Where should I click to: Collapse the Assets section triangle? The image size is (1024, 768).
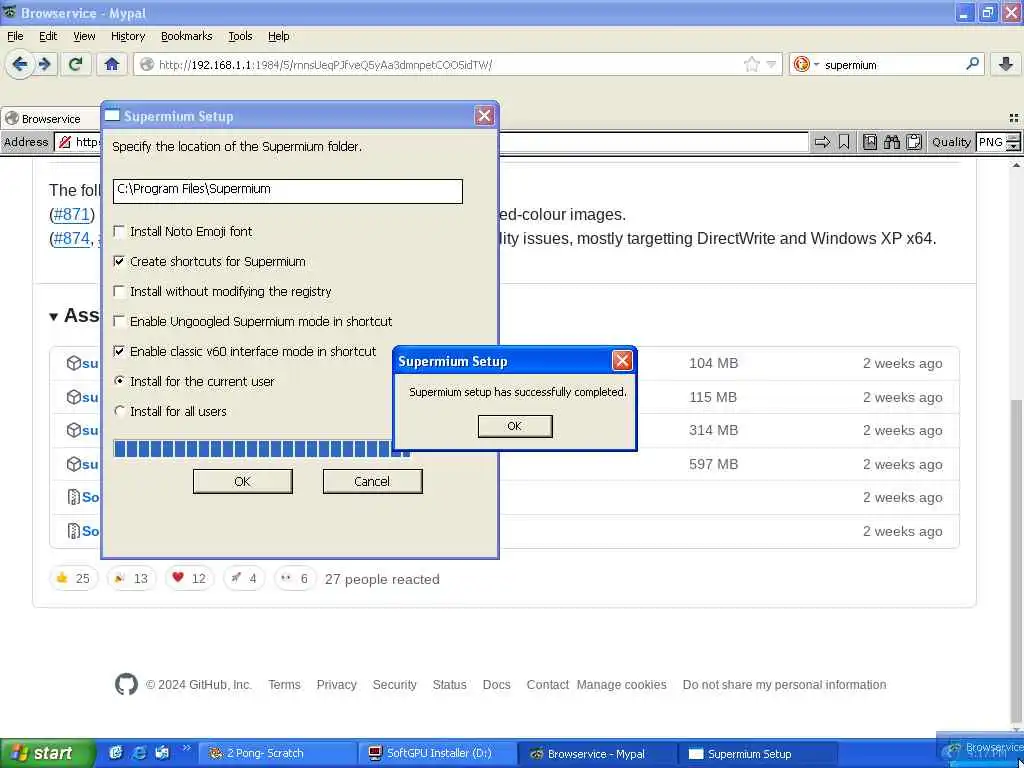pyautogui.click(x=54, y=317)
